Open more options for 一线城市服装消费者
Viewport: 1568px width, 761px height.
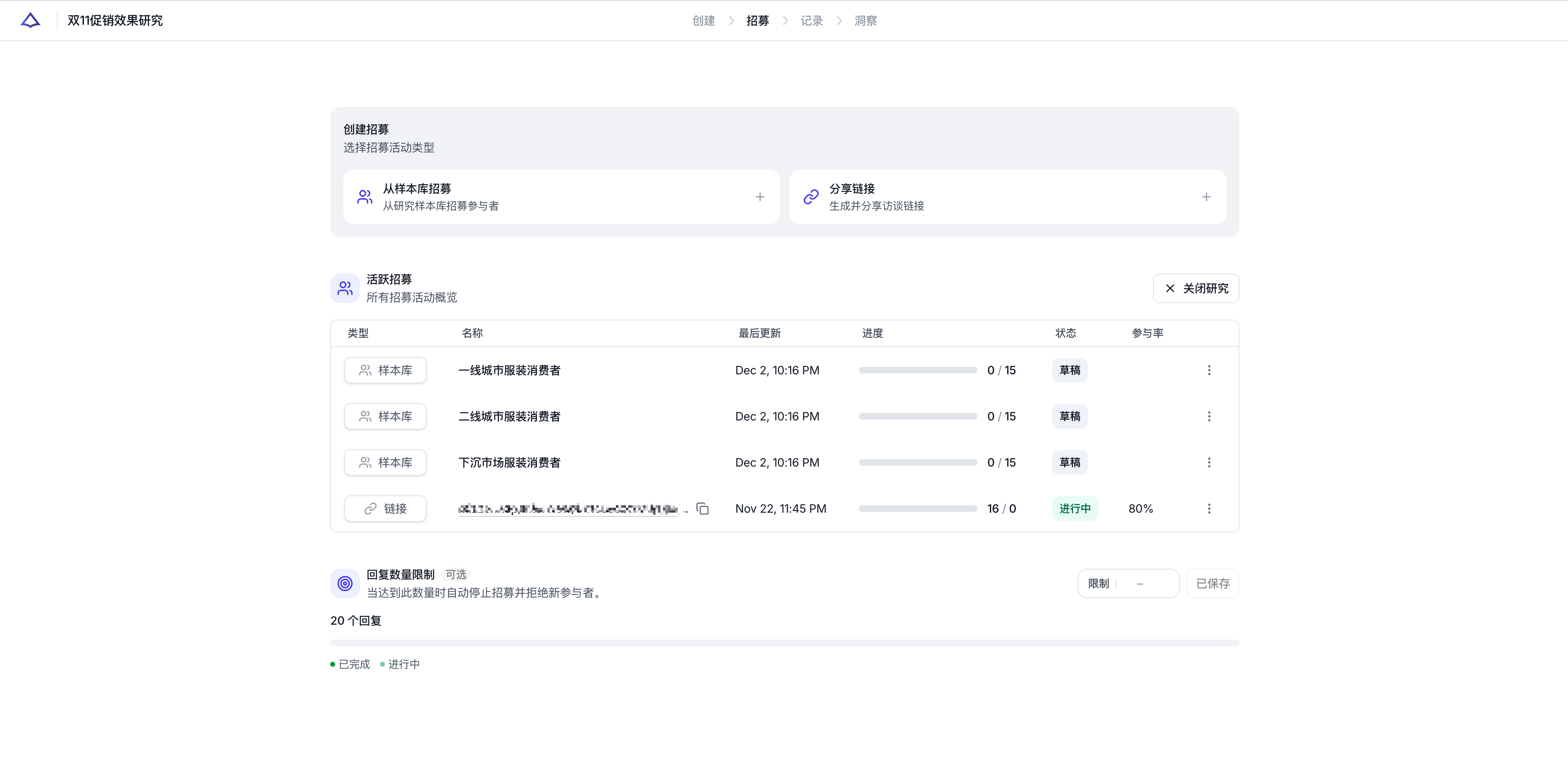[x=1209, y=370]
